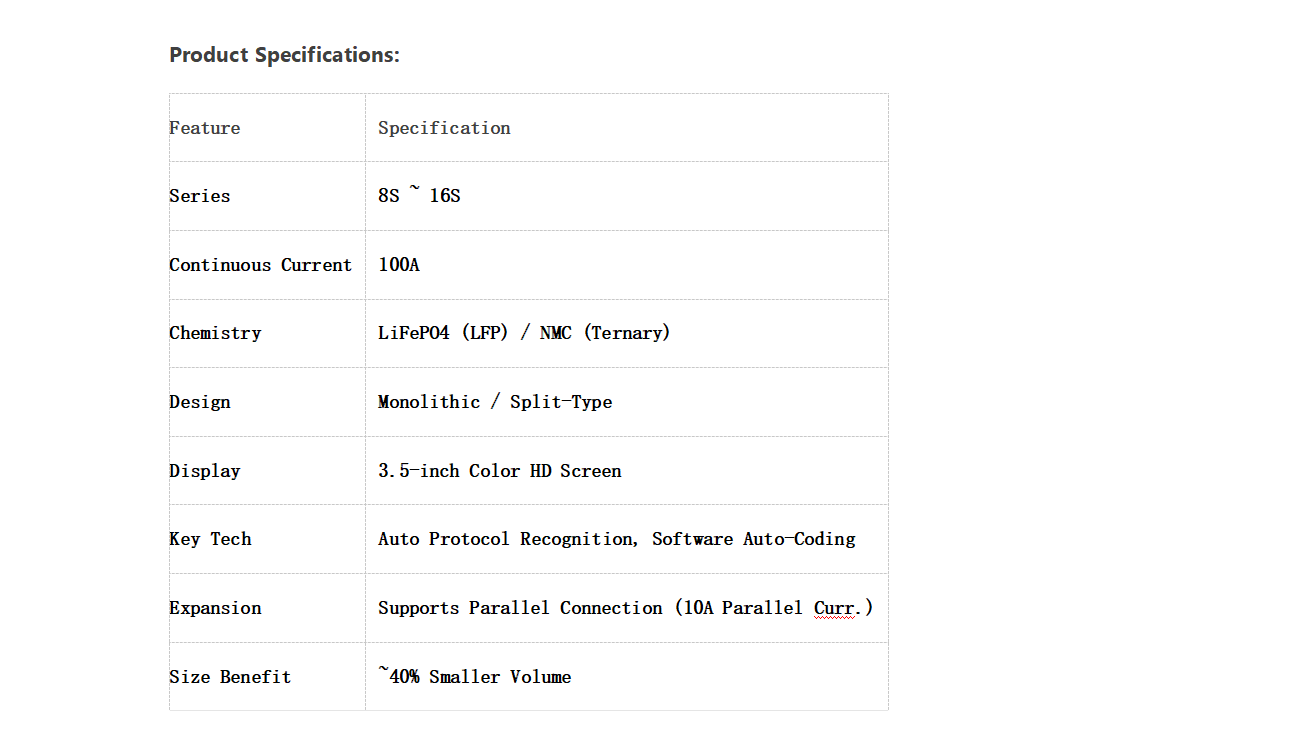Click the Key Tech row label
This screenshot has height=756, width=1315.
pyautogui.click(x=210, y=539)
